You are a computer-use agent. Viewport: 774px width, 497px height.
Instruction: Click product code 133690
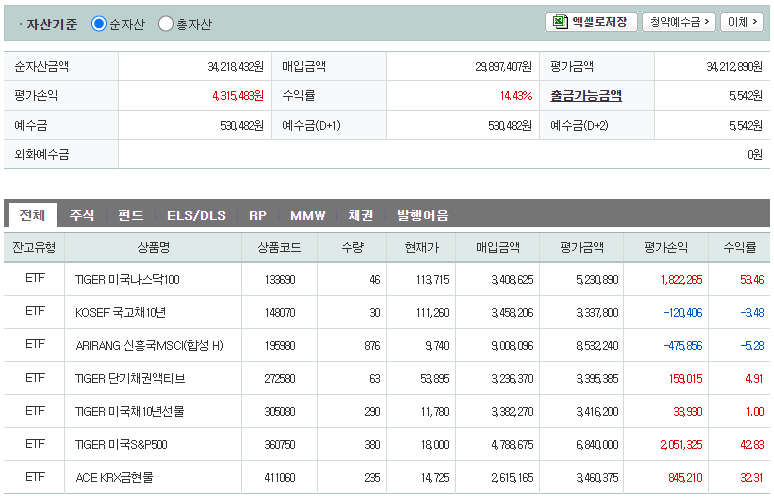click(280, 280)
